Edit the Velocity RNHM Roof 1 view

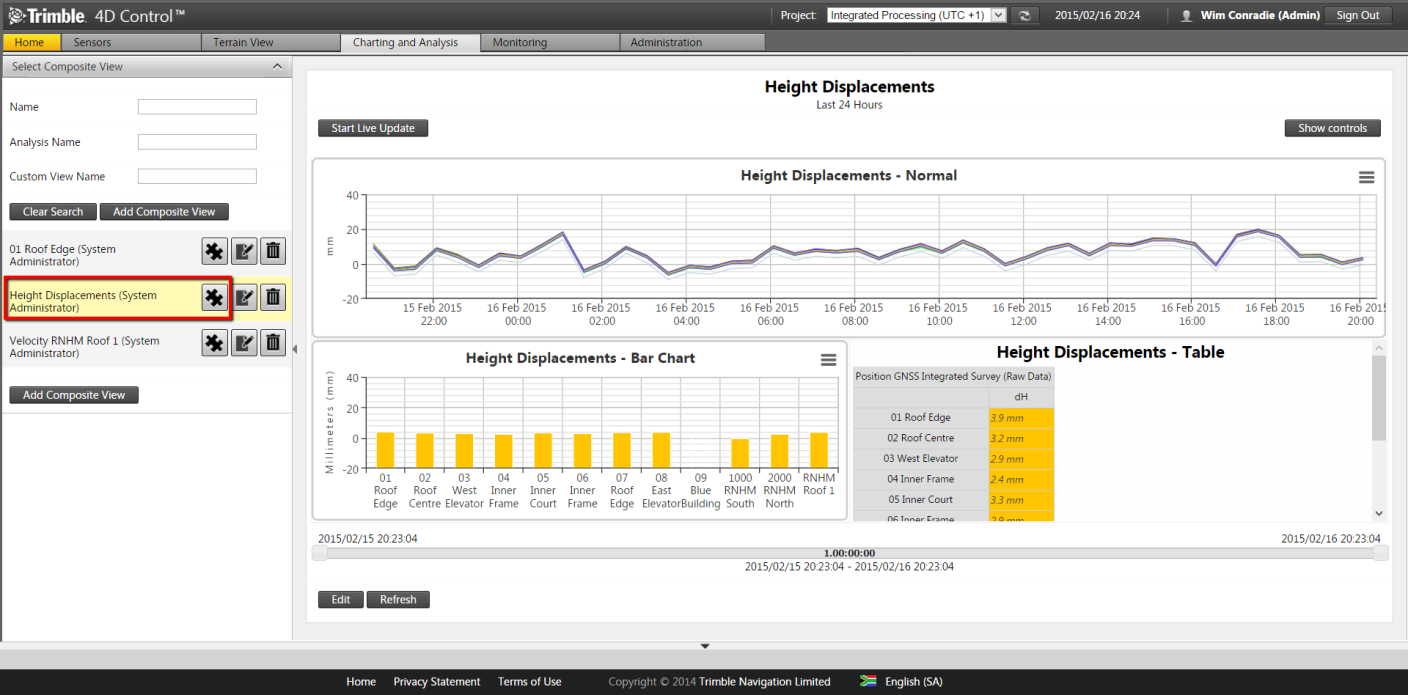pyautogui.click(x=244, y=343)
